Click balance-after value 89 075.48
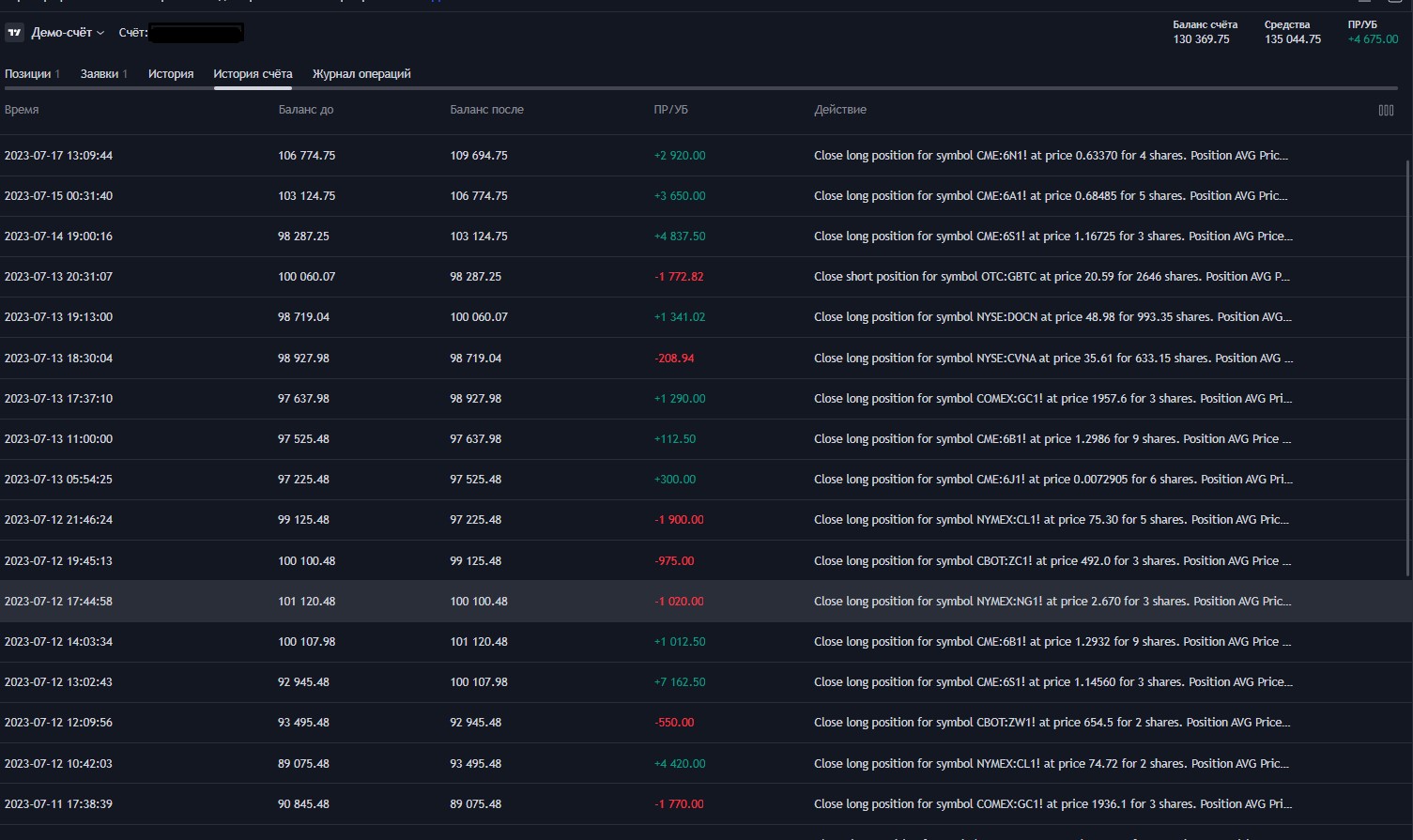Screen dimensions: 1413x840 (475, 804)
